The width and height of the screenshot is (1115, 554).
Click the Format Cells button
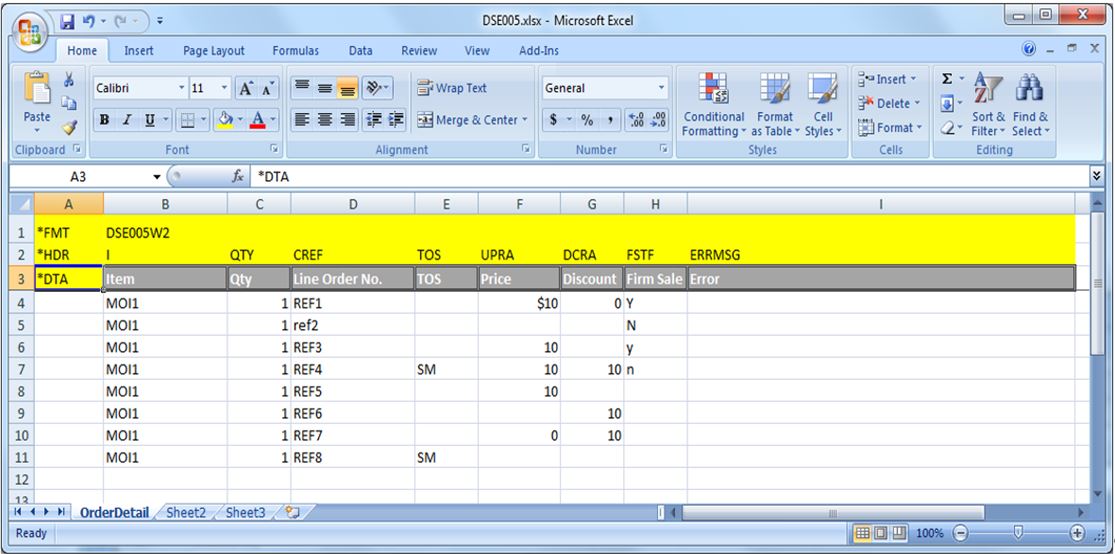[886, 128]
